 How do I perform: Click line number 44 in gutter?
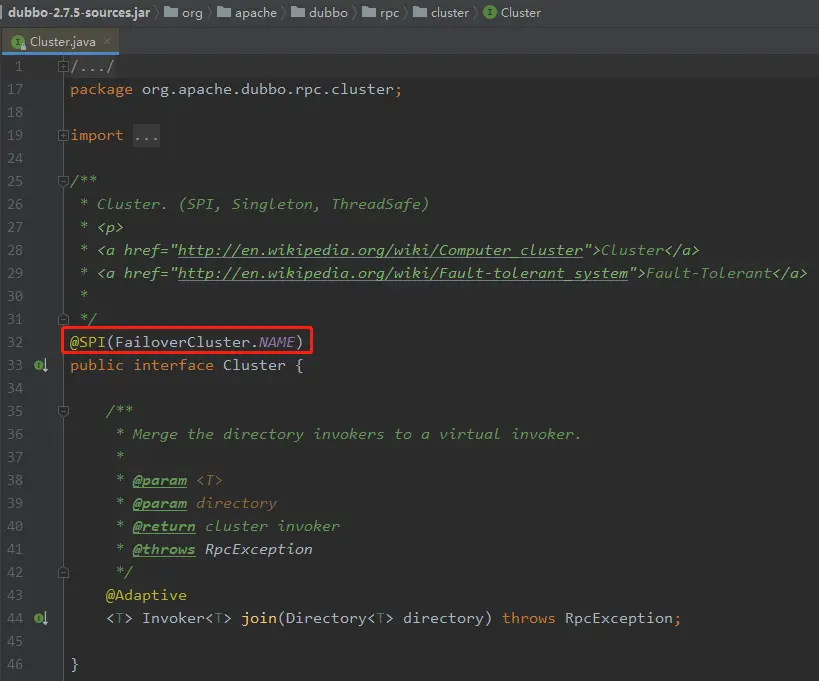15,618
